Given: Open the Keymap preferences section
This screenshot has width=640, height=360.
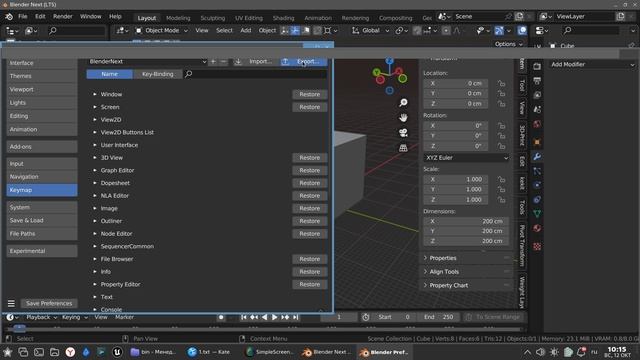Looking at the screenshot, I should 42,190.
